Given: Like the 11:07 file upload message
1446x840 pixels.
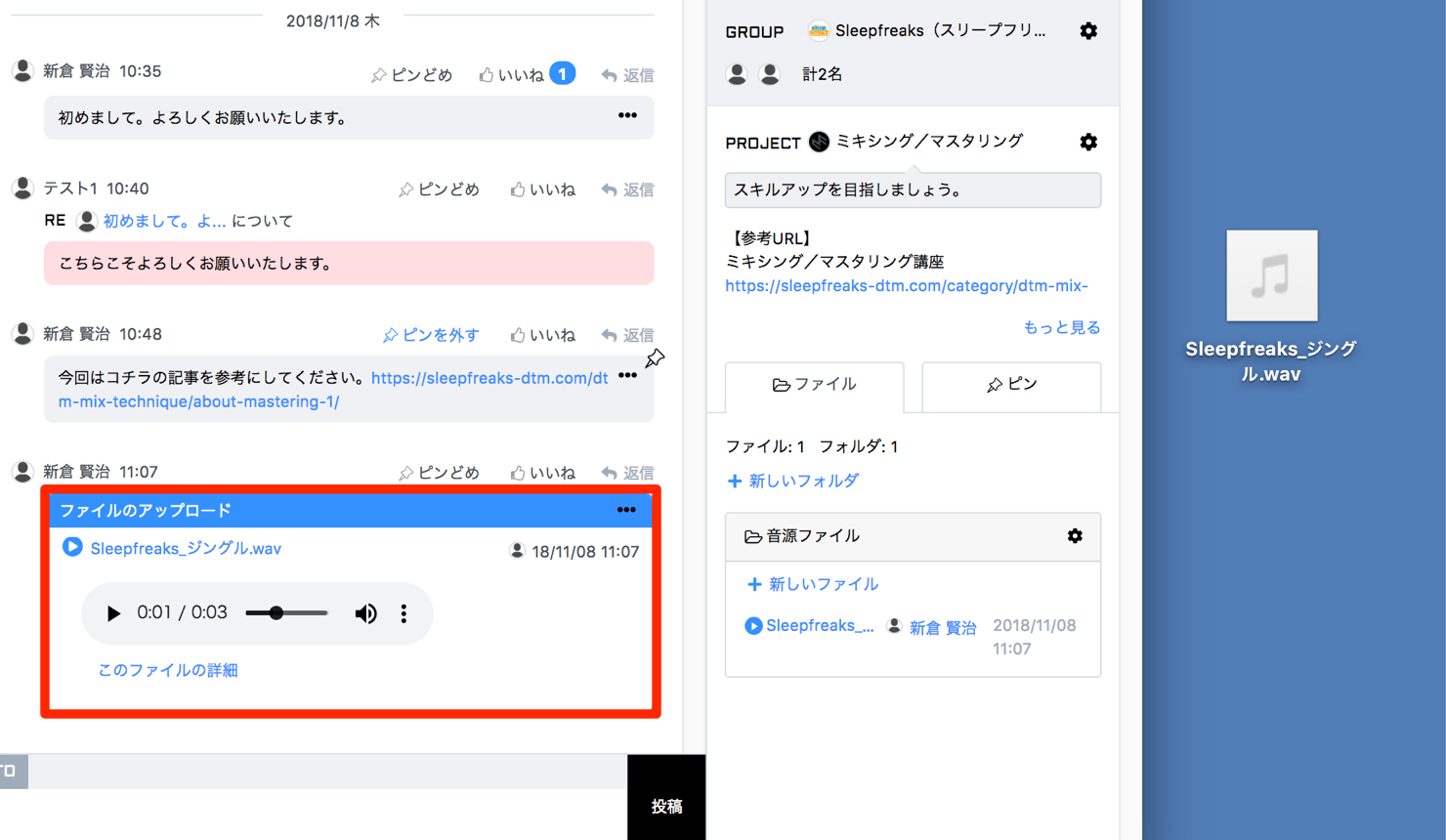Looking at the screenshot, I should pyautogui.click(x=542, y=473).
